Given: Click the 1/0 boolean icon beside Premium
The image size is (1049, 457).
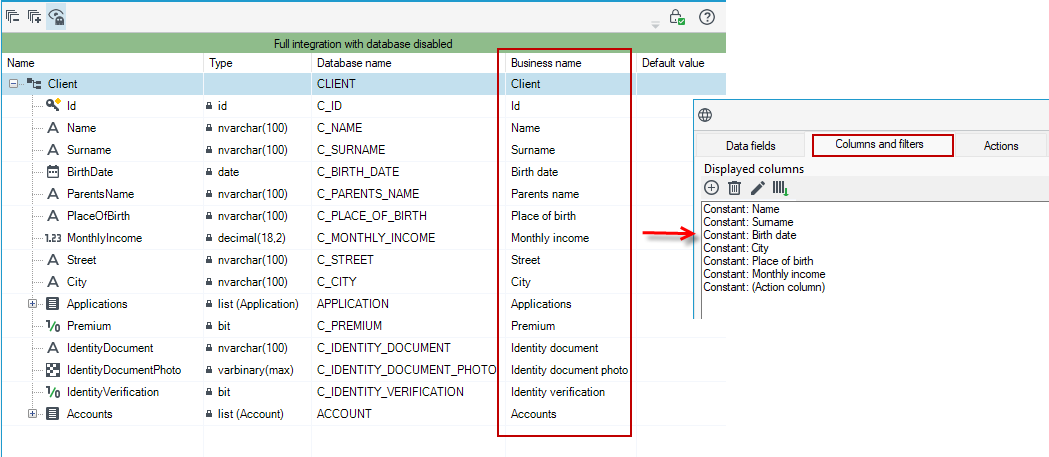Looking at the screenshot, I should [x=53, y=326].
